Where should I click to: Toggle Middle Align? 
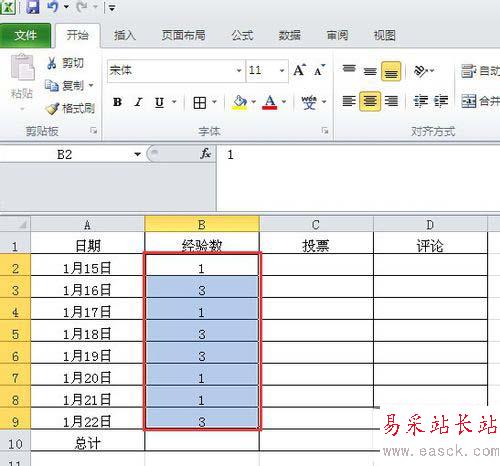point(370,70)
